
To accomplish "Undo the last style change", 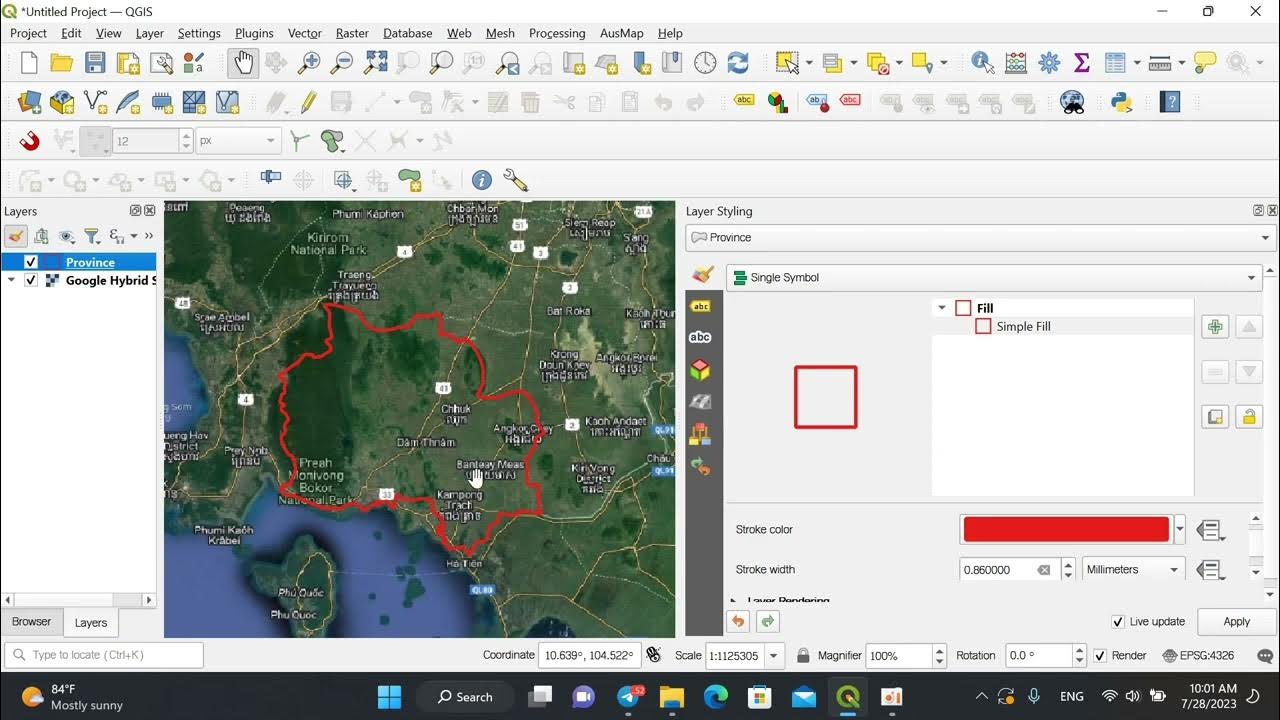I will click(738, 621).
